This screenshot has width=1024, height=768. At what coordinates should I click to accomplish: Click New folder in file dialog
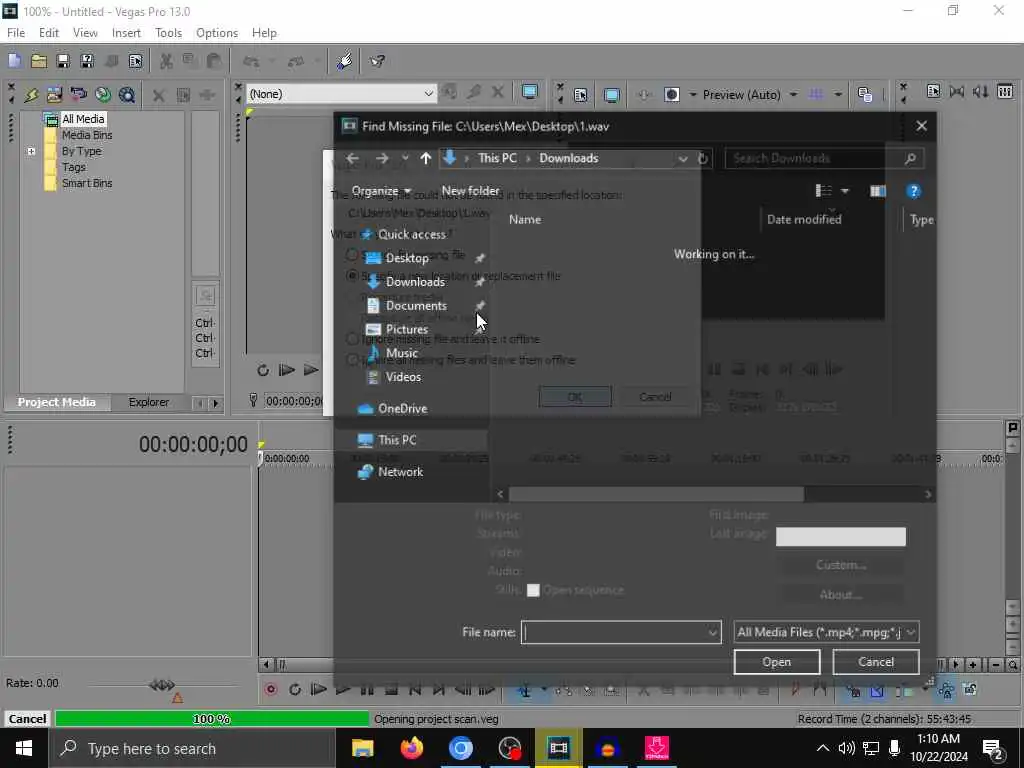470,191
